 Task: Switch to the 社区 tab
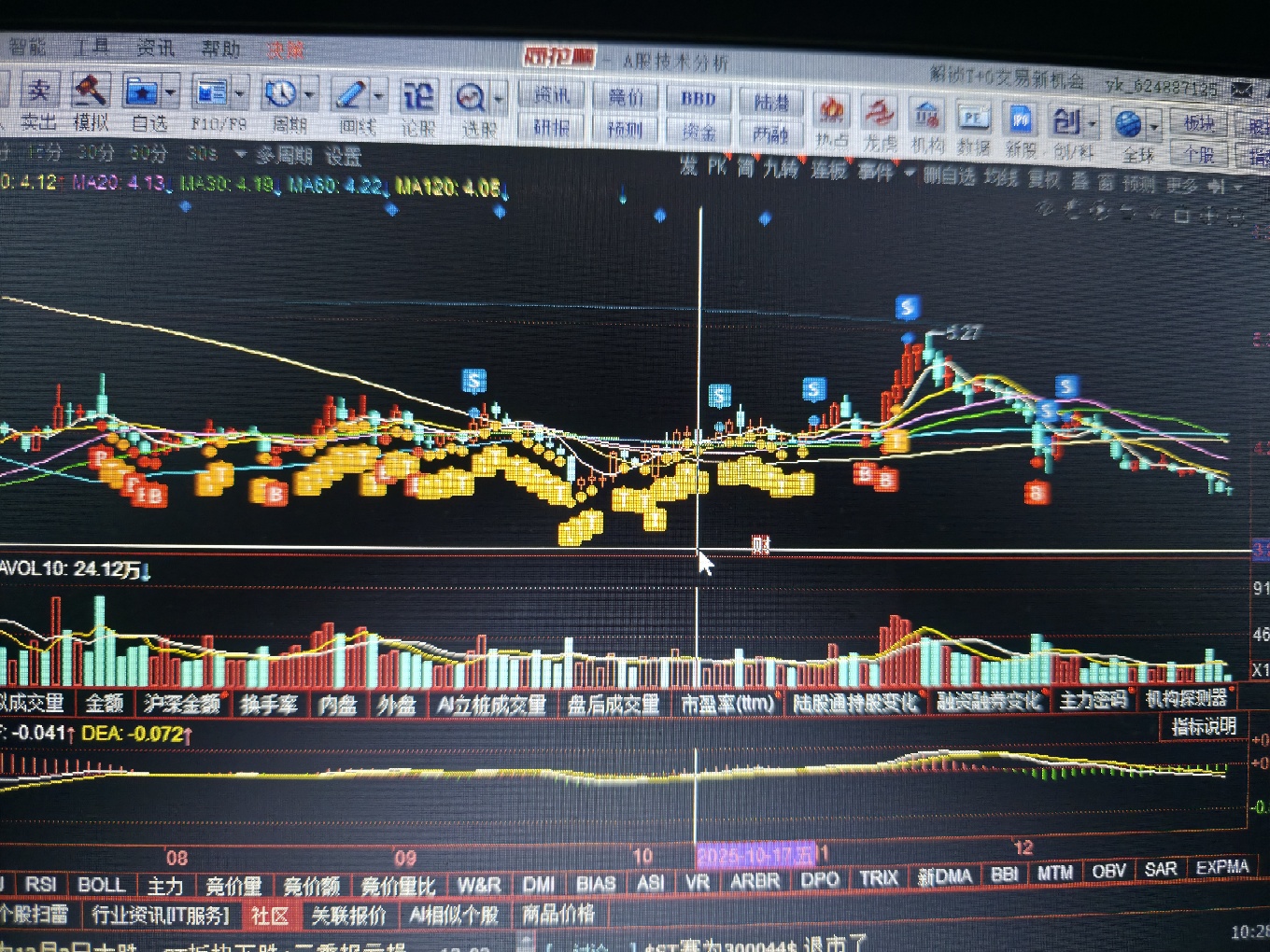tap(269, 916)
